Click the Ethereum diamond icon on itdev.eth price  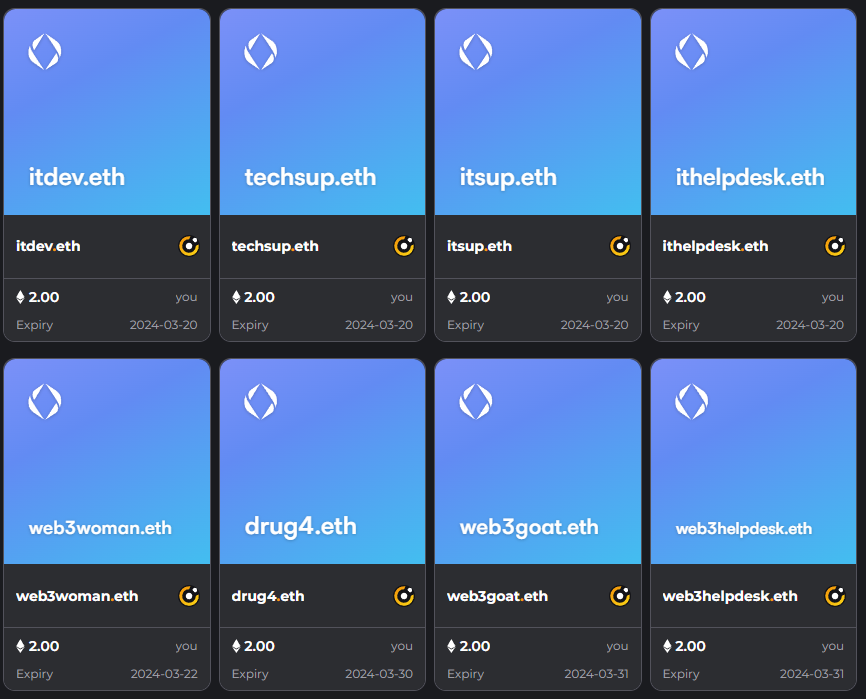pyautogui.click(x=22, y=297)
